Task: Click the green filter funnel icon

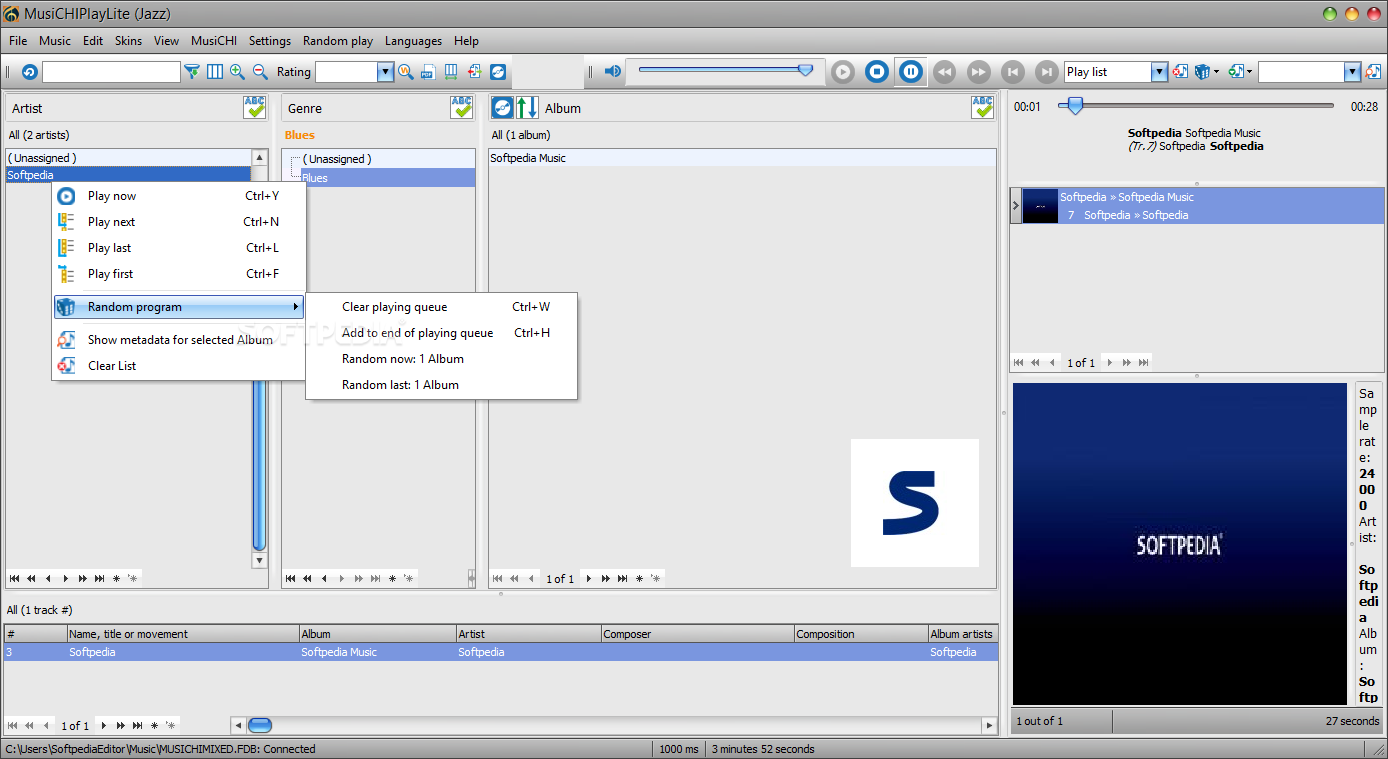Action: 192,72
